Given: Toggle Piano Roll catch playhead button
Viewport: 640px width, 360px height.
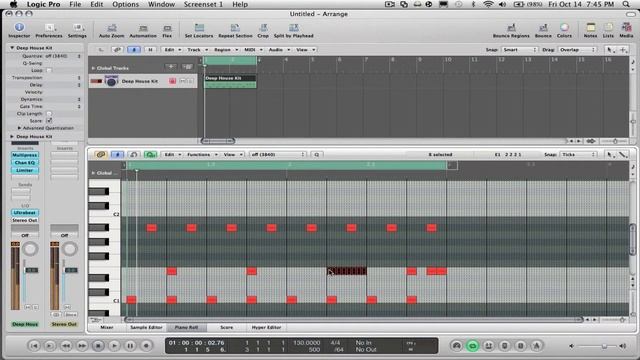Looking at the screenshot, I should [117, 155].
